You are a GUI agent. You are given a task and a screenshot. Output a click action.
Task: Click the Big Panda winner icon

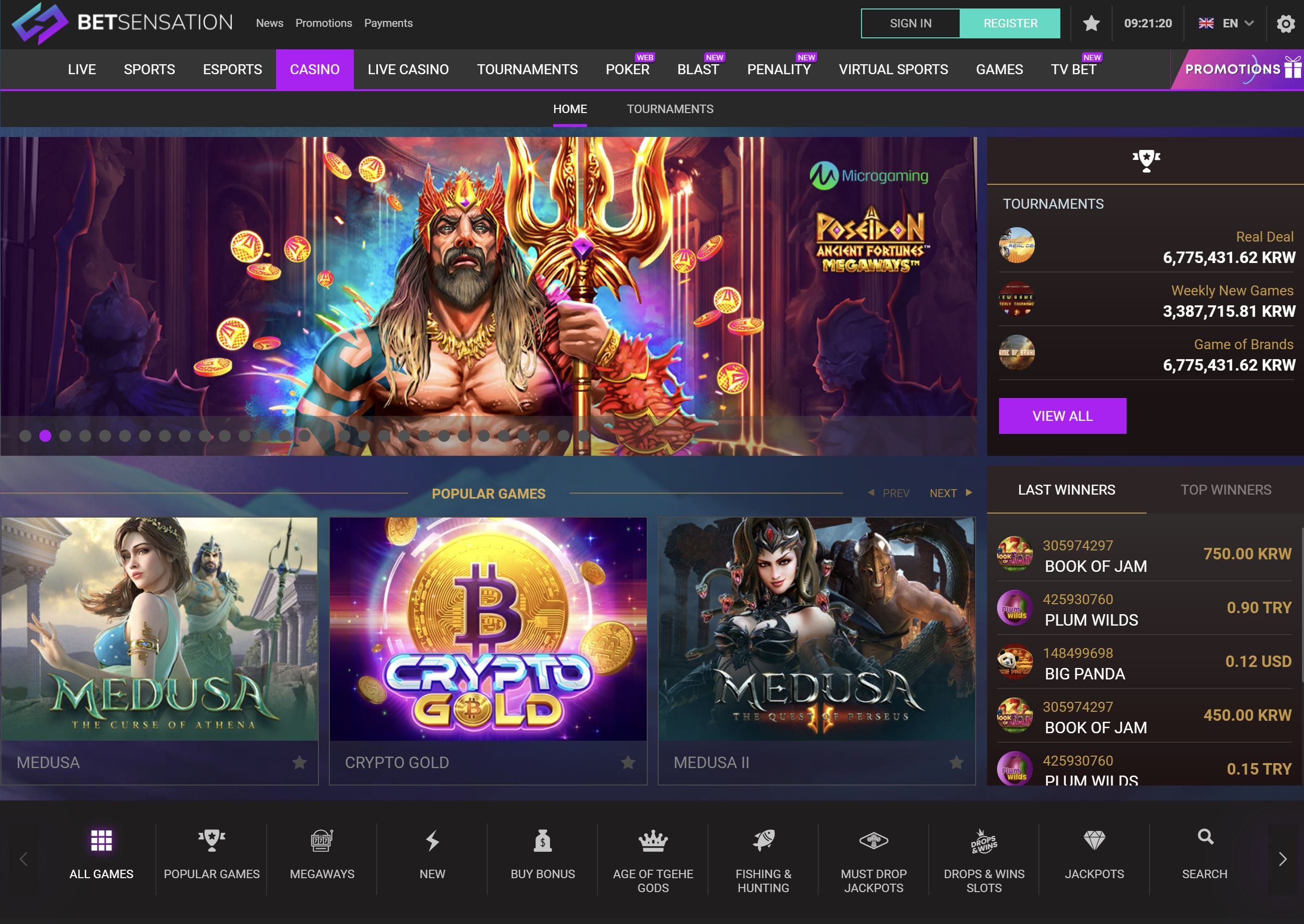(x=1015, y=661)
